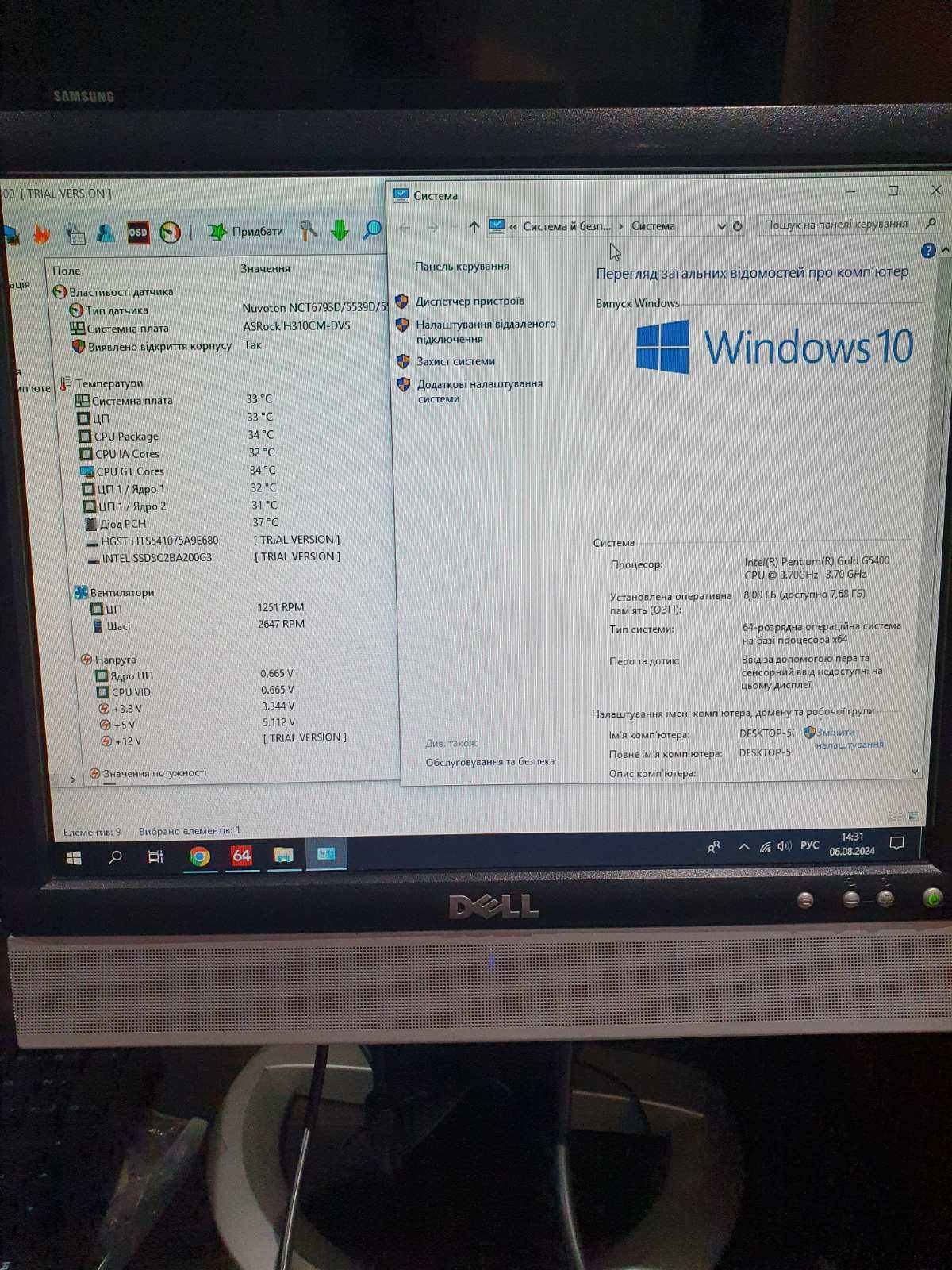Open taskbar search magnifier
This screenshot has height=1270, width=952.
click(x=115, y=857)
